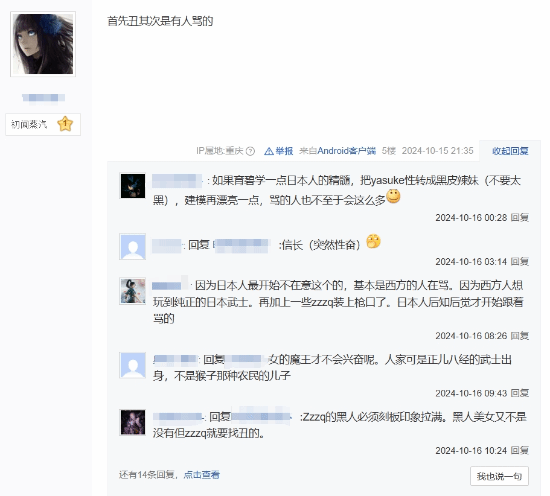Reply to the 08:26 comment
550x496 pixels.
click(519, 336)
